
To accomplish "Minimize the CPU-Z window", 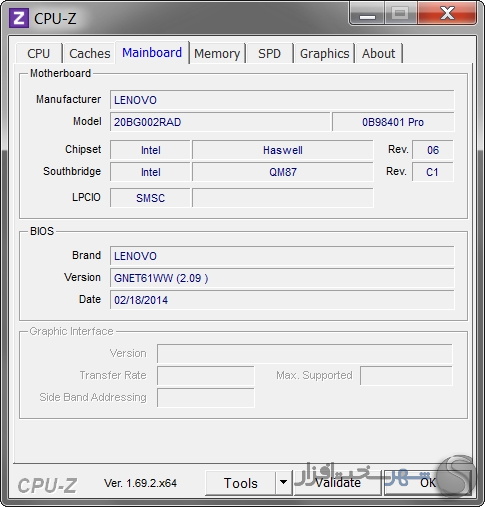I will 367,14.
